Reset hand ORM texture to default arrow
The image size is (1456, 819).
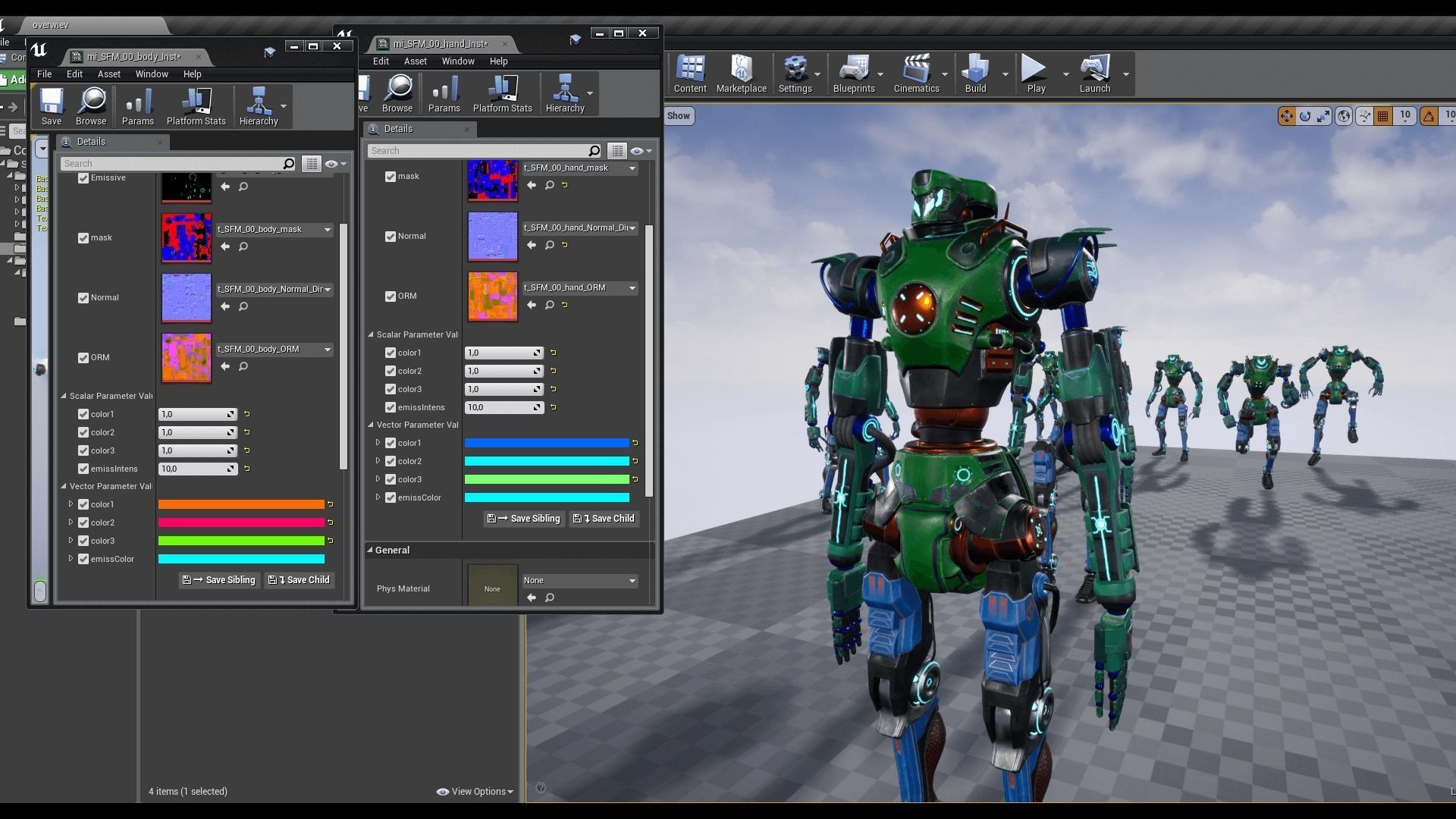pos(565,305)
